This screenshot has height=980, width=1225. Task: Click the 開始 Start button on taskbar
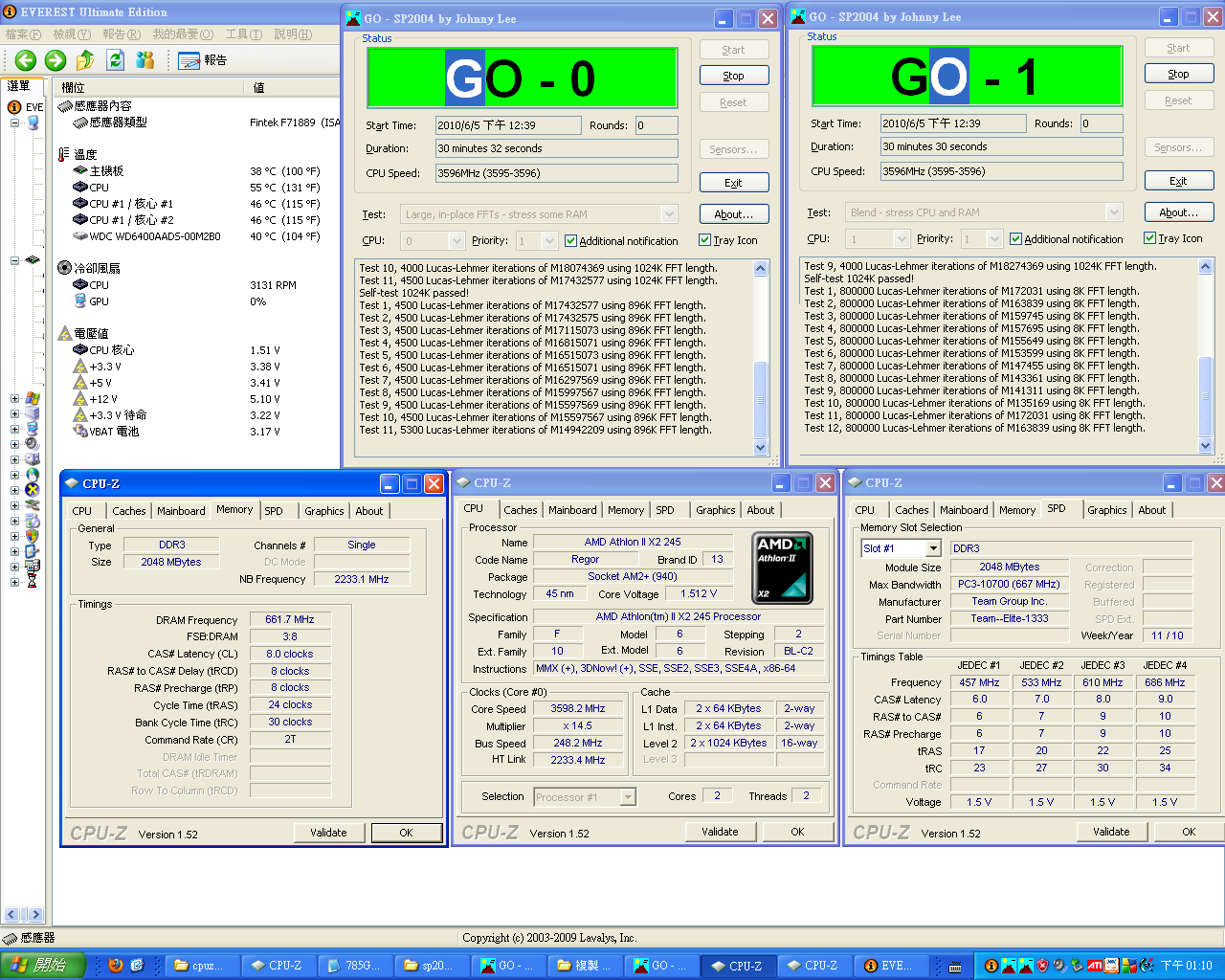tap(43, 966)
